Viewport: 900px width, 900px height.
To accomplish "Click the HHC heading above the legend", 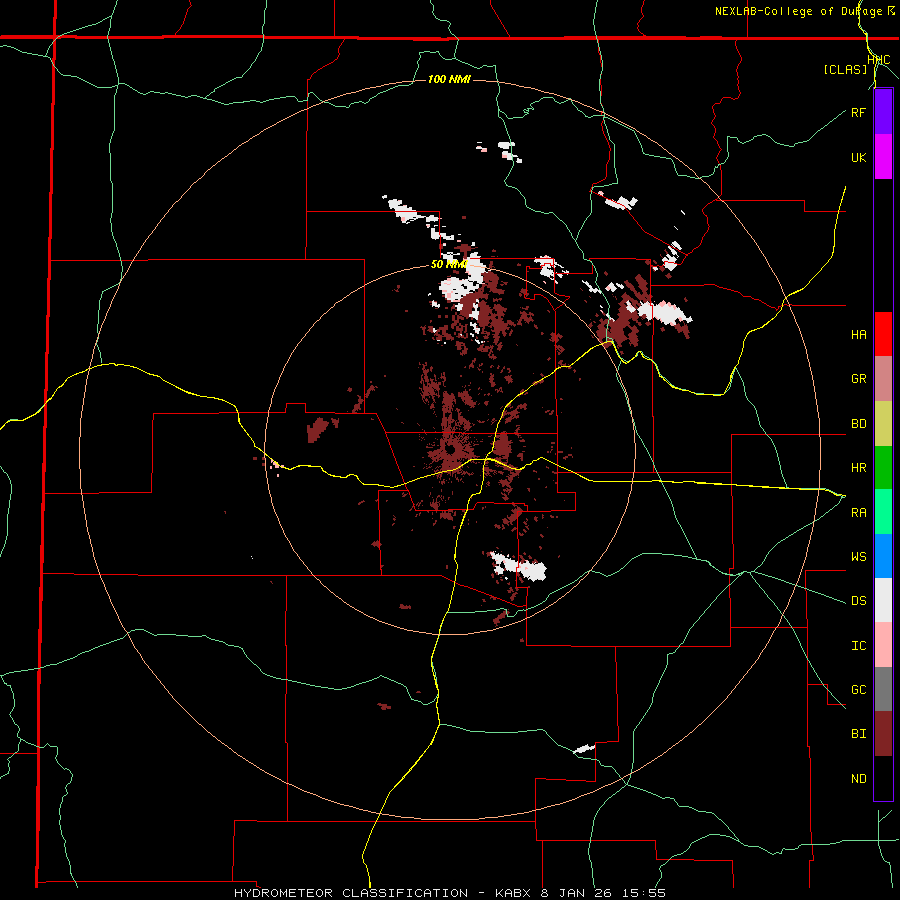I will 878,60.
